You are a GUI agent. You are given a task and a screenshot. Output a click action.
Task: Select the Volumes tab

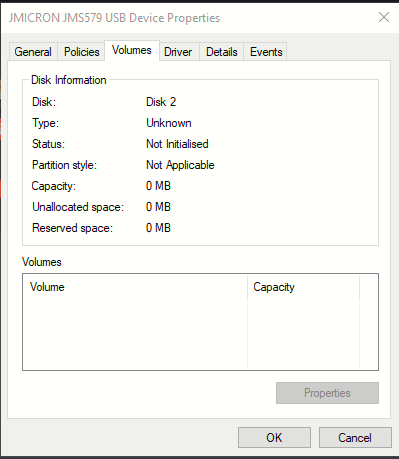coord(132,50)
